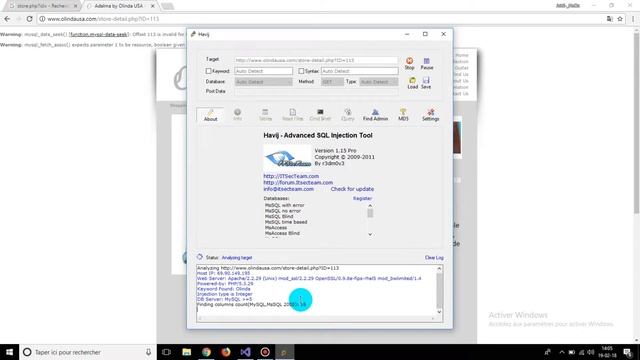
Task: Open the Find Admin tab
Action: tap(375, 115)
